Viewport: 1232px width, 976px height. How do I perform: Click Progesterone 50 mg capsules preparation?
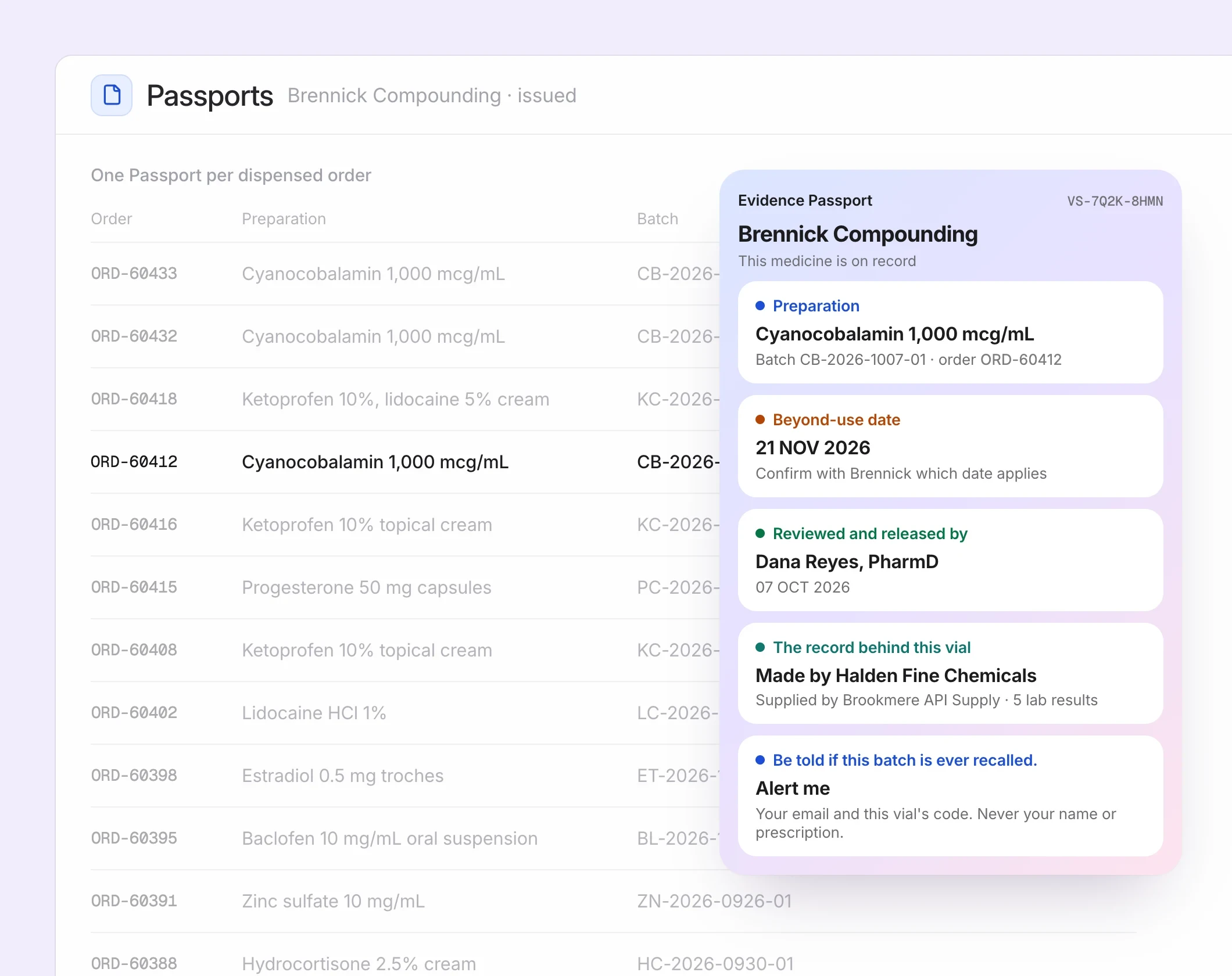tap(367, 587)
